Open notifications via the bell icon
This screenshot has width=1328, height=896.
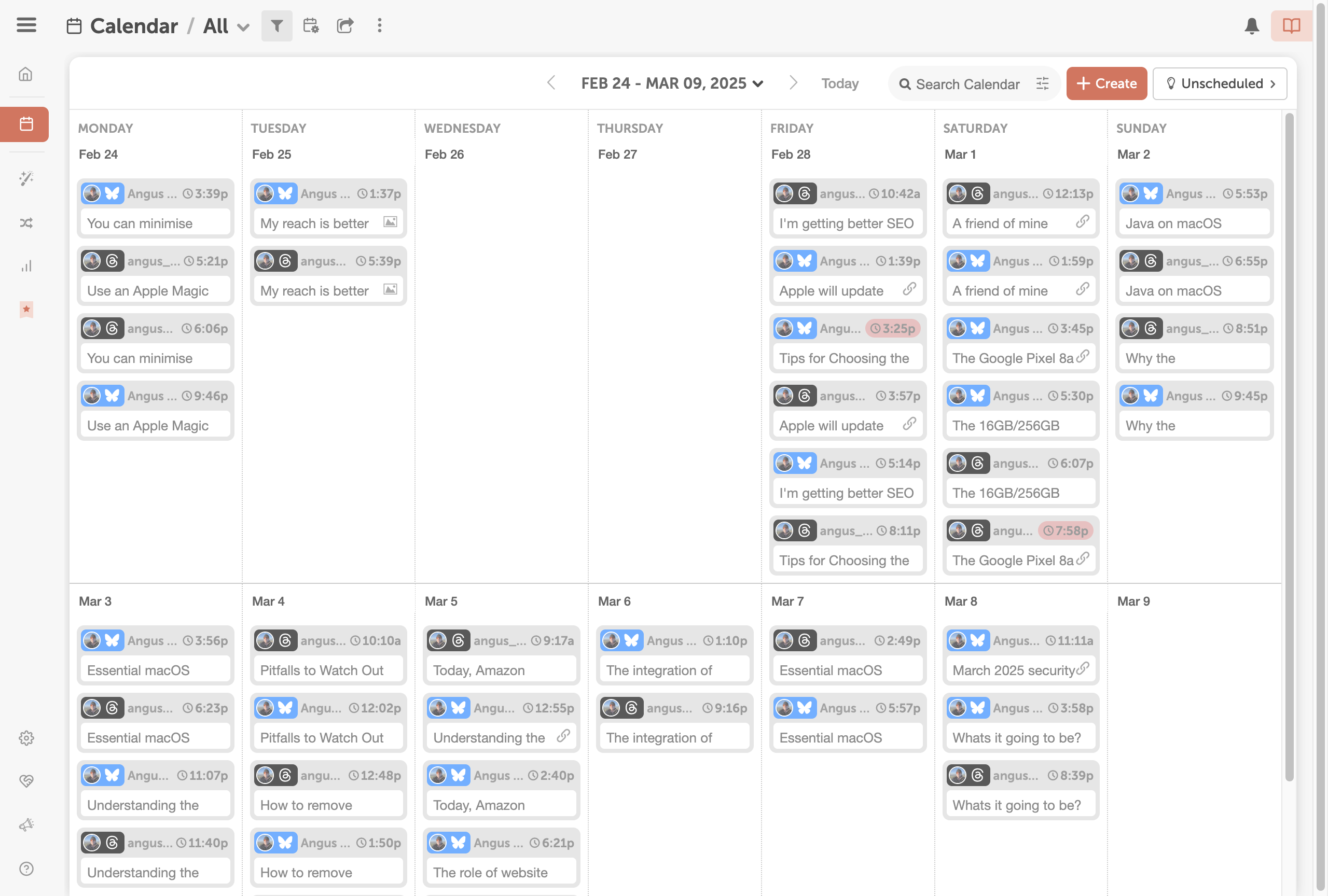click(x=1252, y=26)
